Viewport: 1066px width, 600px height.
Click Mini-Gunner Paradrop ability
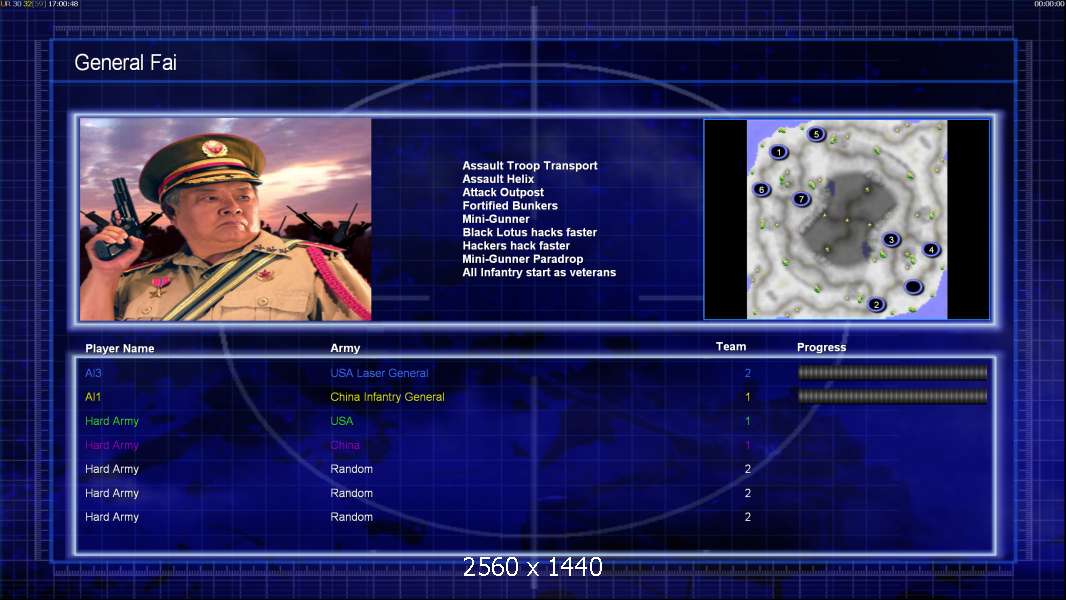(523, 259)
